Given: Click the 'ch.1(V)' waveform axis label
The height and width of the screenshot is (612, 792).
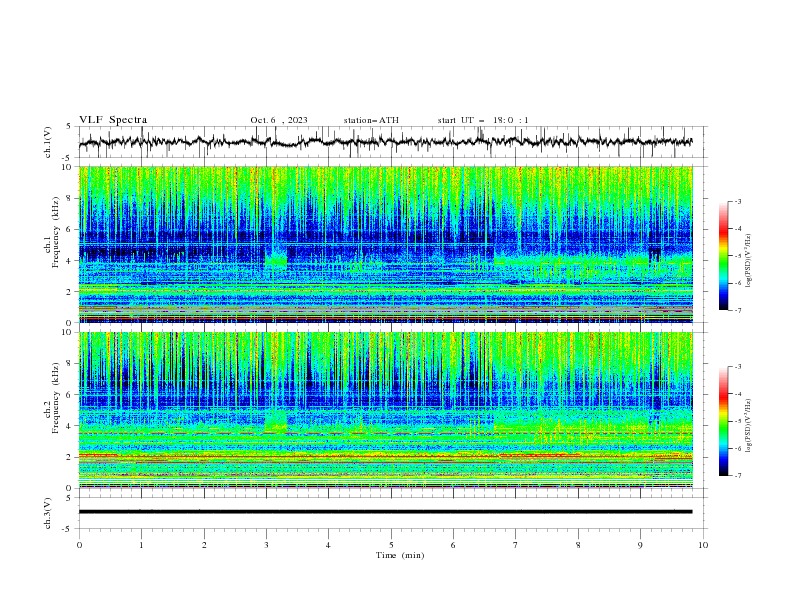Looking at the screenshot, I should pyautogui.click(x=48, y=142).
